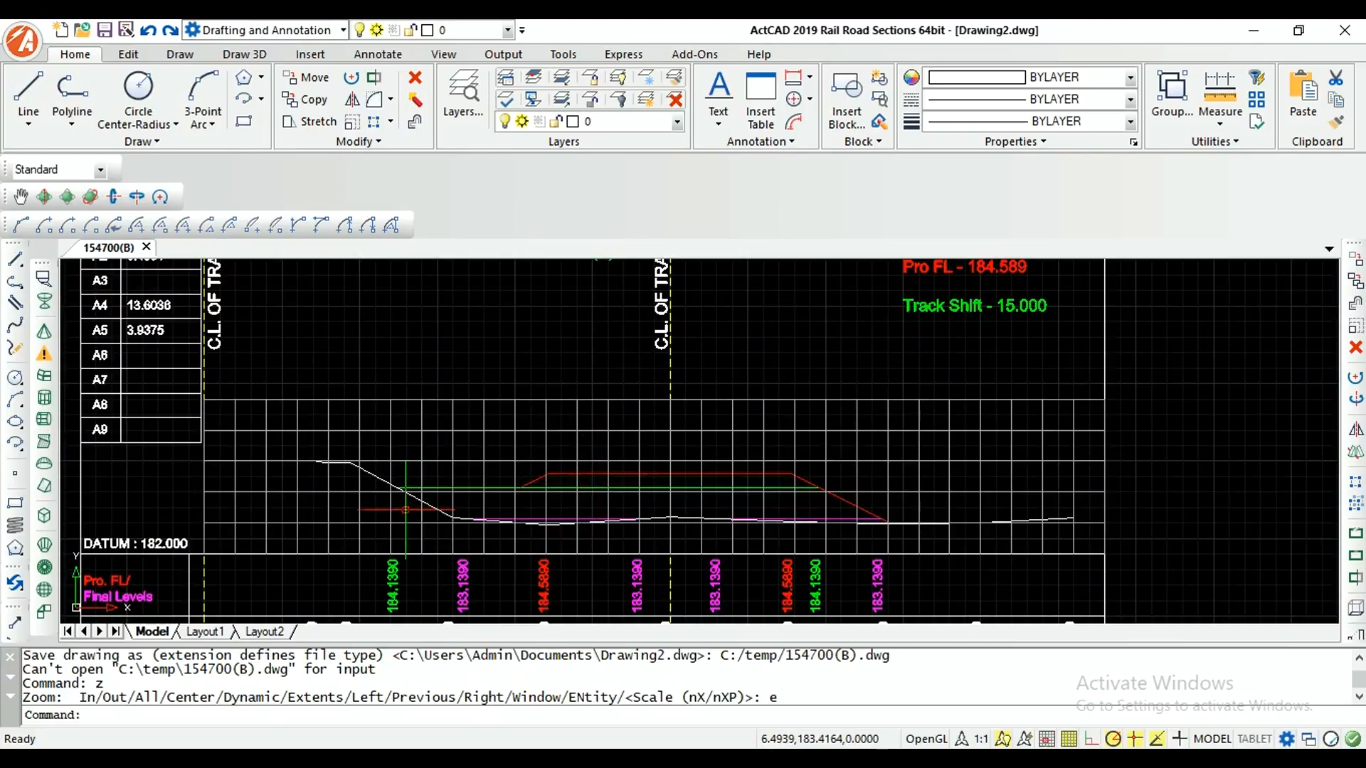The width and height of the screenshot is (1366, 768).
Task: Toggle the layer lightbulb on/off in Layers panel
Action: [505, 121]
